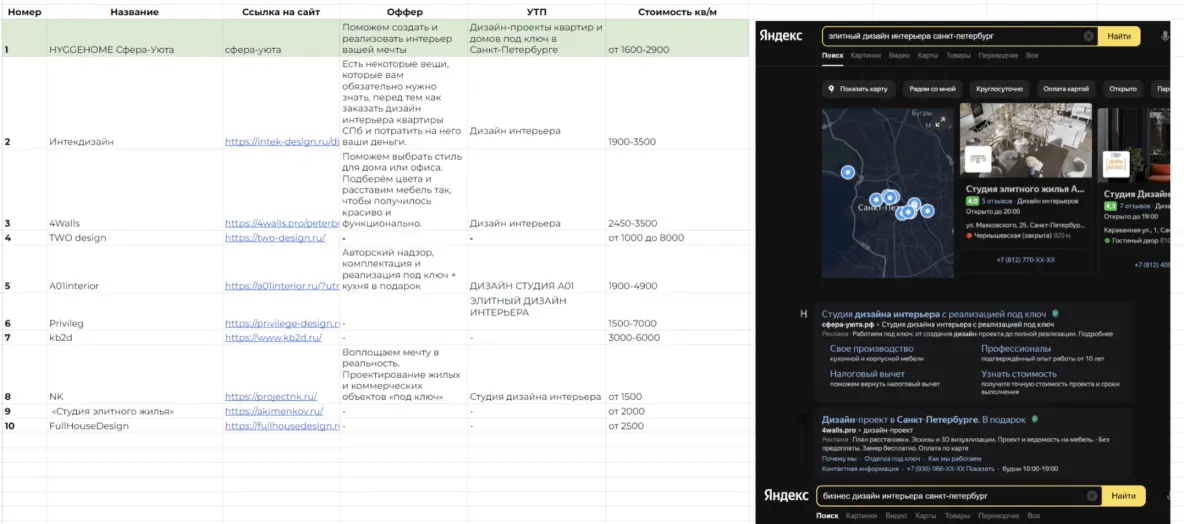Viewport: 1184px width, 524px height.
Task: Select the 'Стоимость кв/м' header cell
Action: point(679,12)
